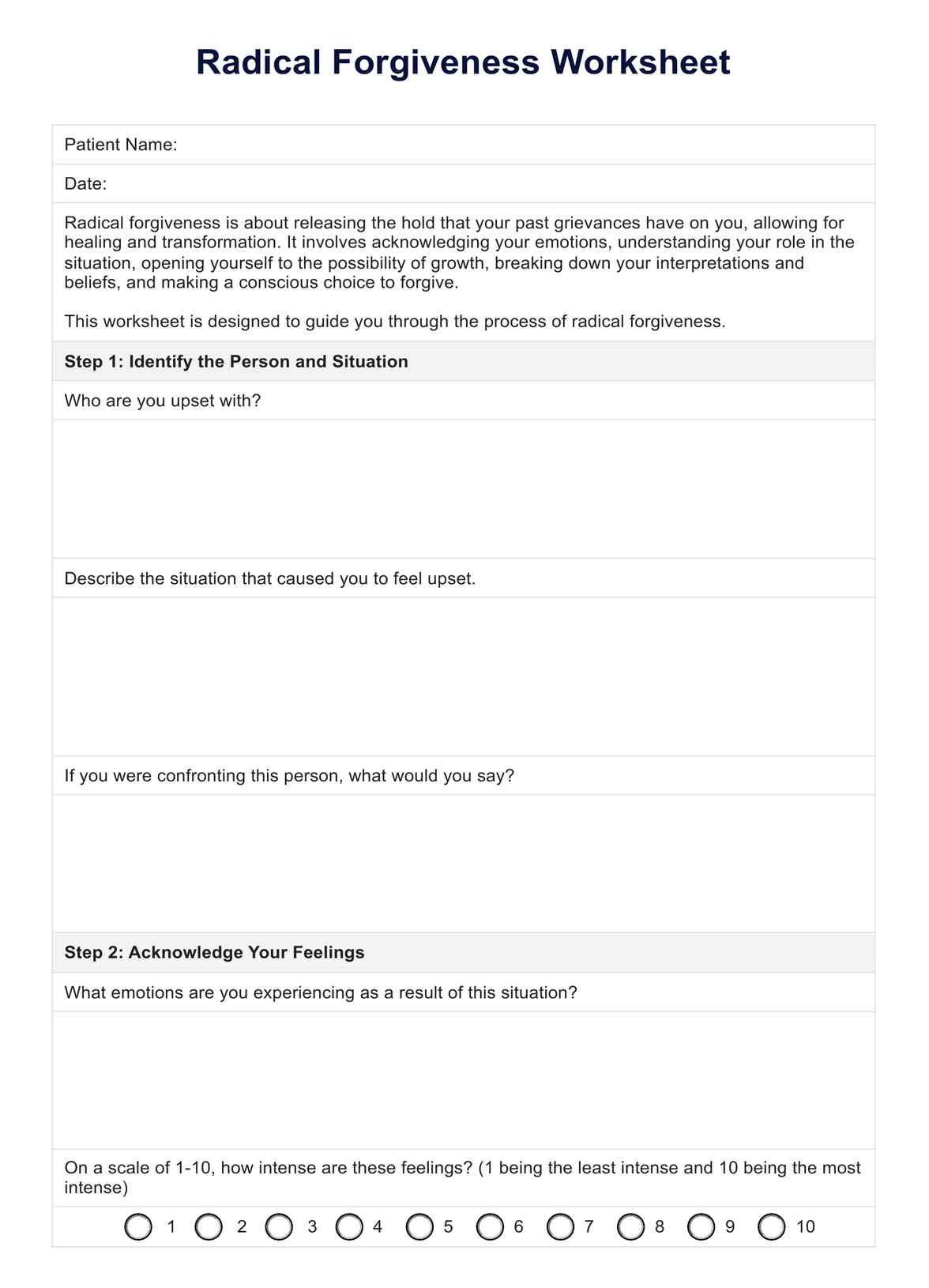
Task: Choose rating 3 on the intensity scale
Action: pos(279,1226)
